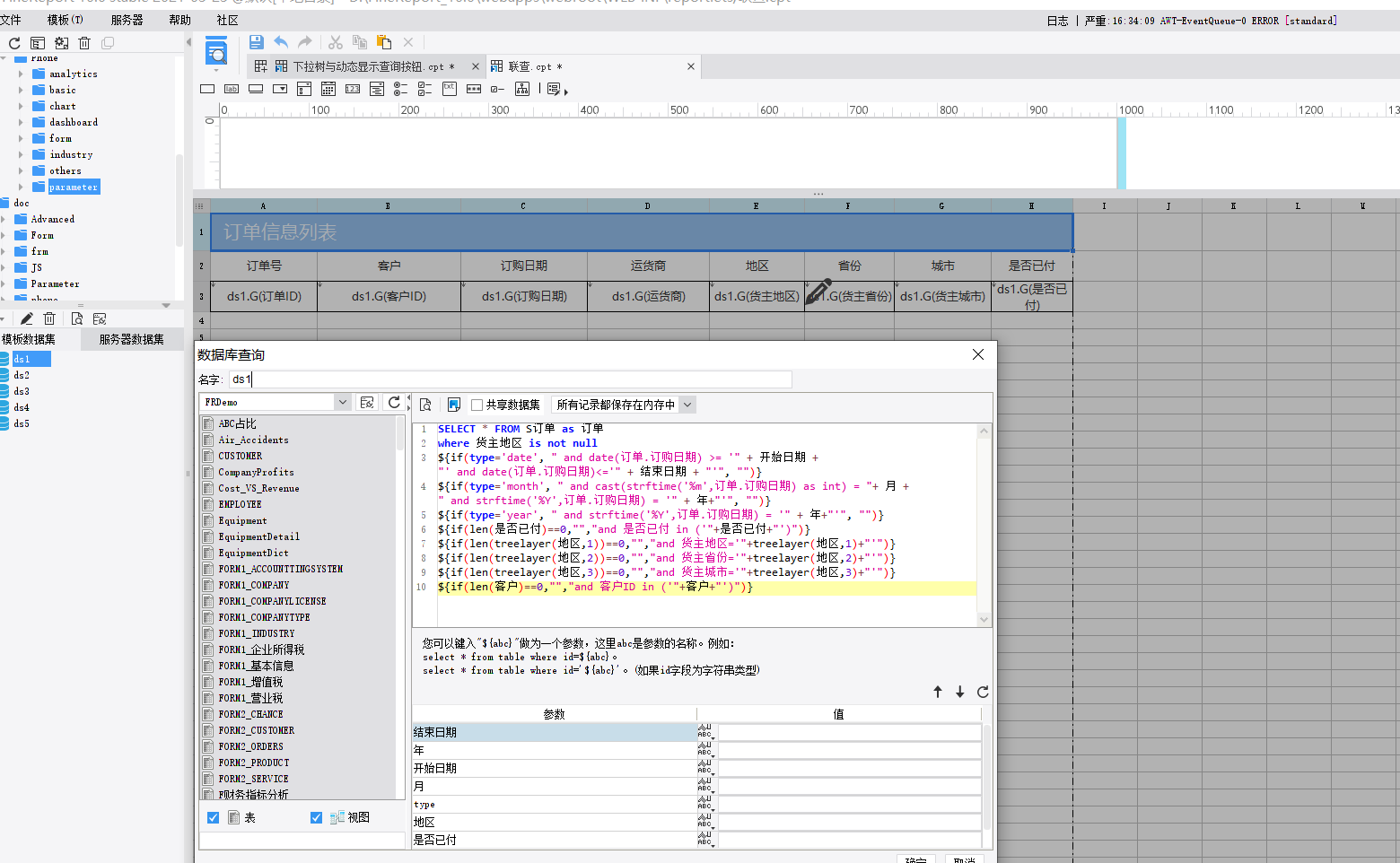Open the FRDemo connection dropdown
Viewport: 1400px width, 863px height.
pos(343,403)
